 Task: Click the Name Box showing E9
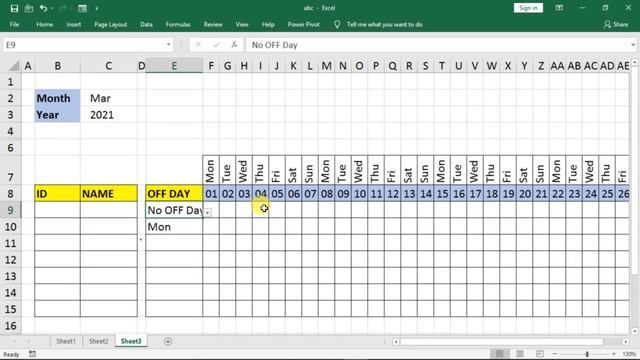84,45
